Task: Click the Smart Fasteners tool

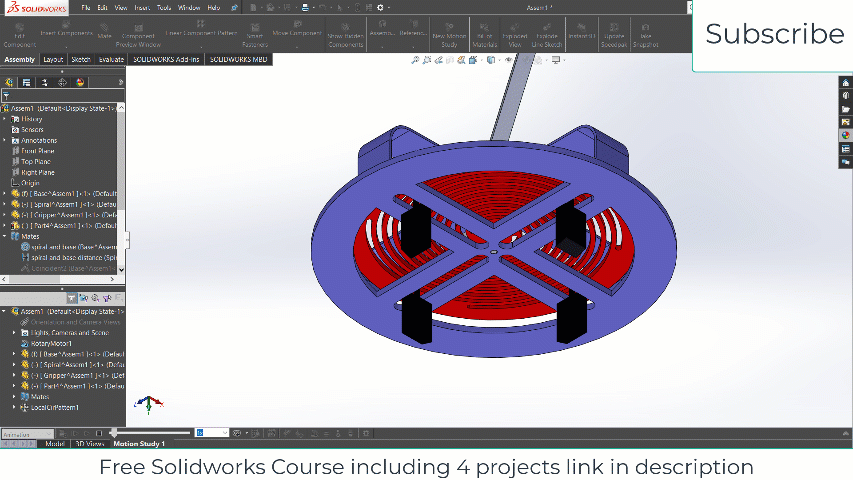Action: pyautogui.click(x=255, y=35)
